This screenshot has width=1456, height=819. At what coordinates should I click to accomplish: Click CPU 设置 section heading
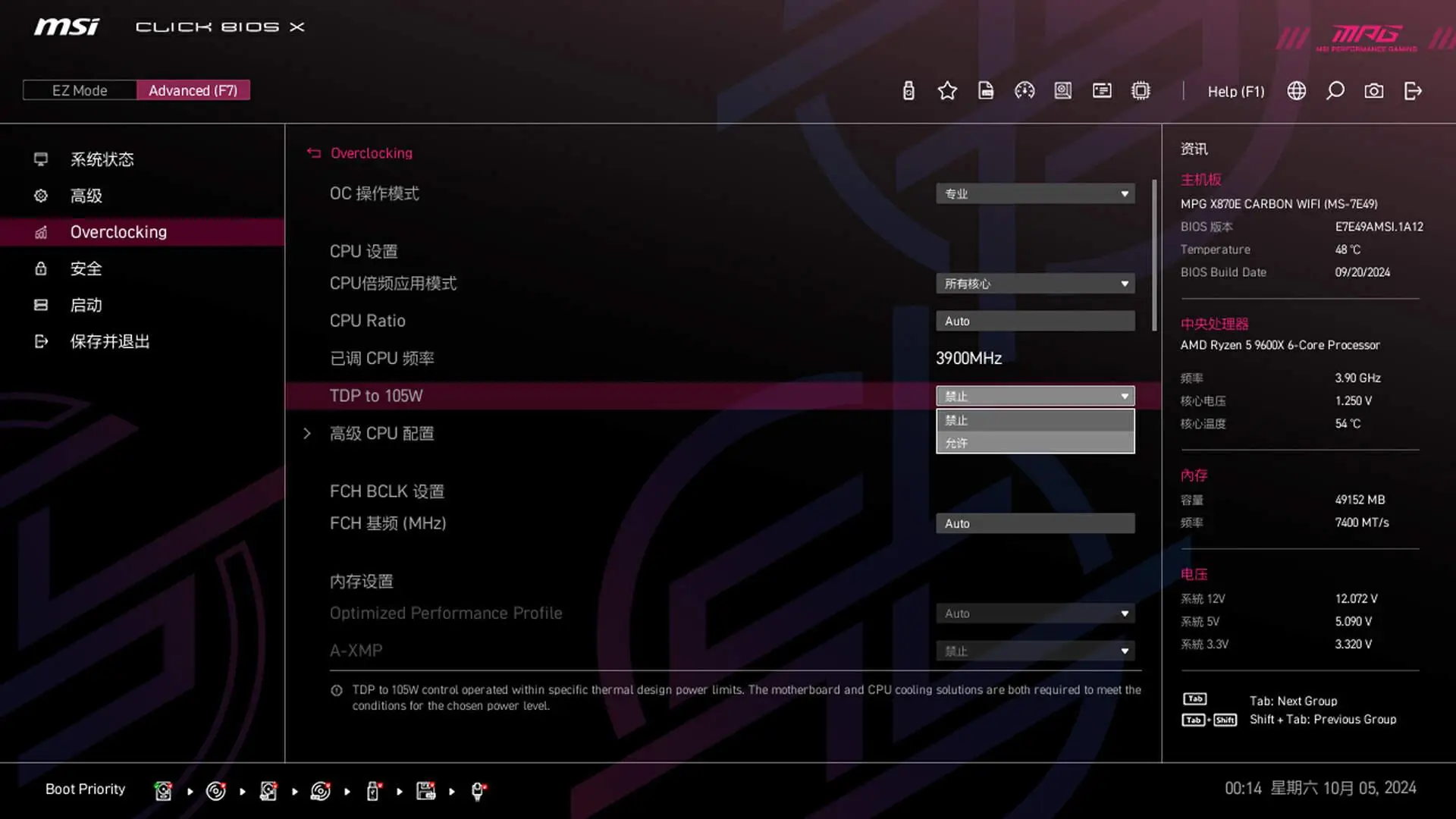(363, 251)
